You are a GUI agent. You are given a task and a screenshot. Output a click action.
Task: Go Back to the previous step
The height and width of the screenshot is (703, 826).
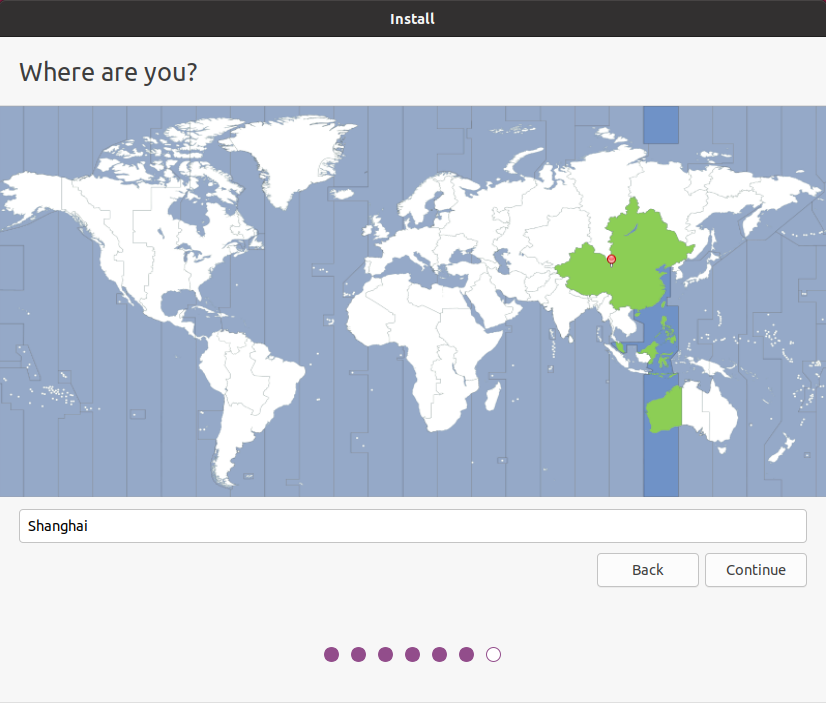coord(647,570)
